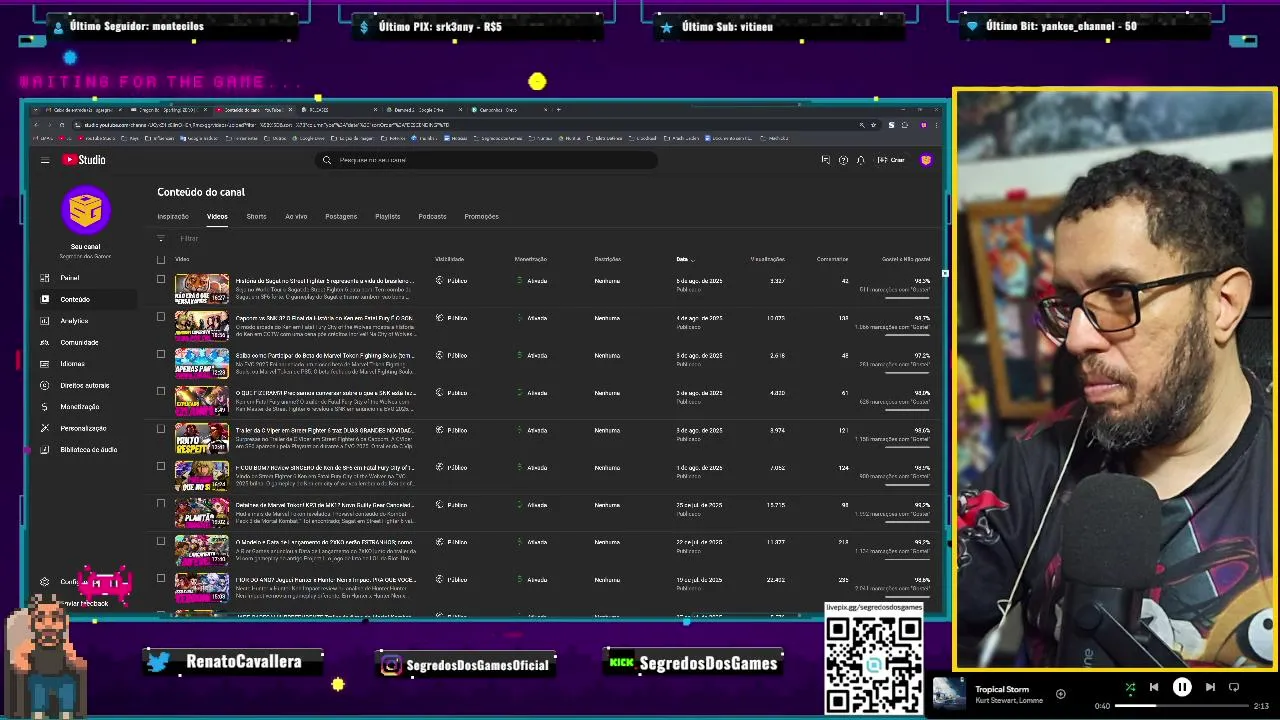Screen dimensions: 1280x720
Task: Select the Marvel Tokon beta video checkbox
Action: (161, 354)
